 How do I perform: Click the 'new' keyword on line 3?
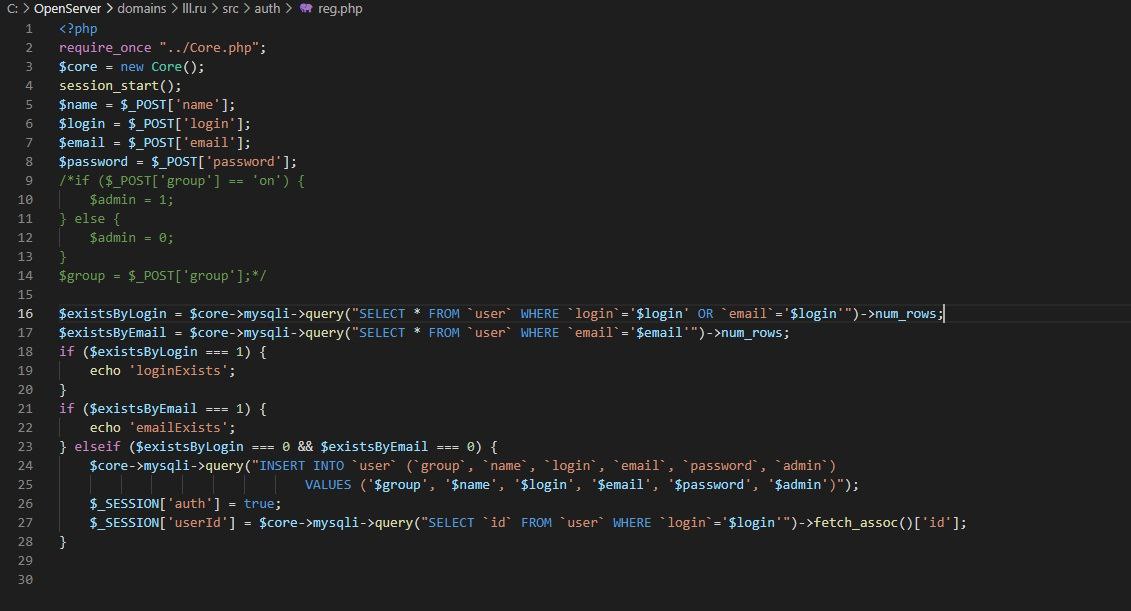[132, 66]
